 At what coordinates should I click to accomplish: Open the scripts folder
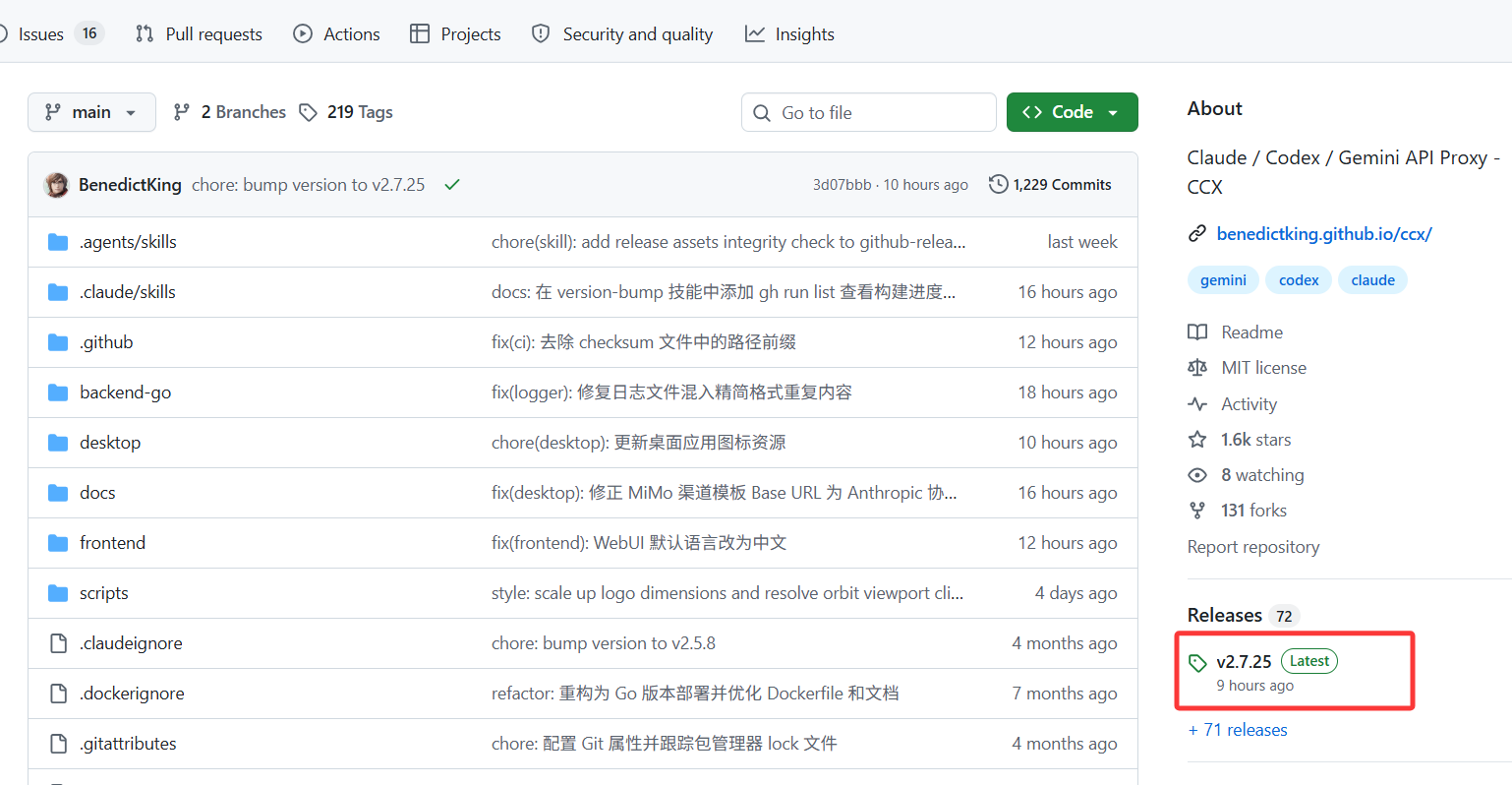pos(104,593)
